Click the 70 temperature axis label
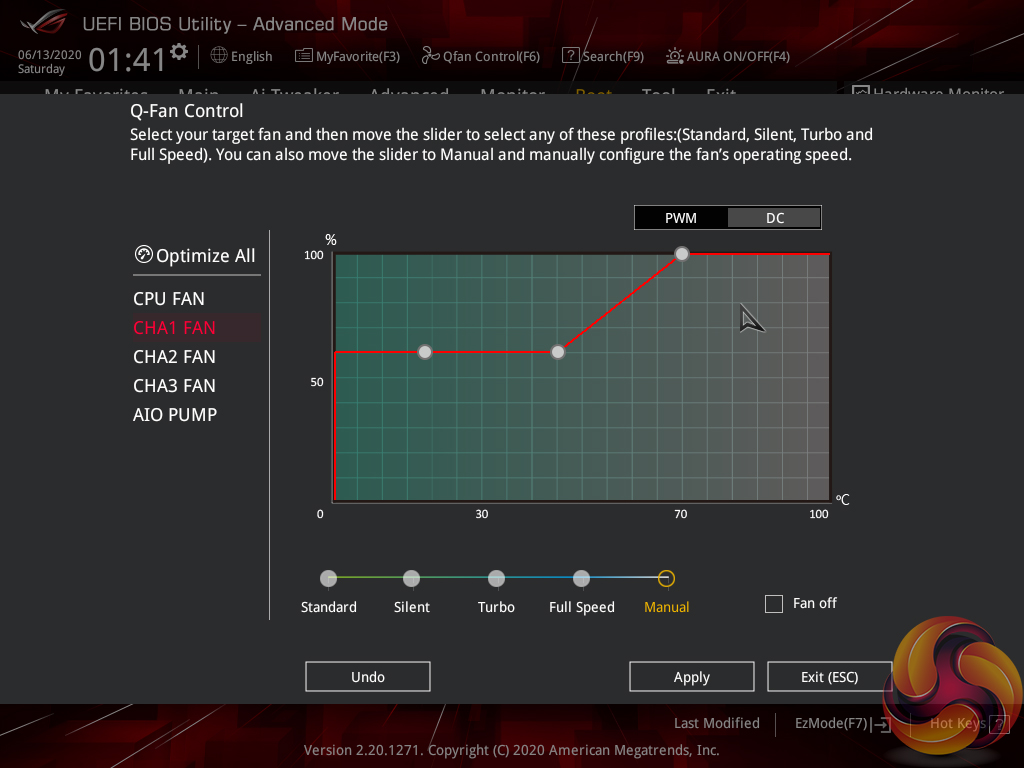This screenshot has width=1024, height=768. click(x=680, y=514)
